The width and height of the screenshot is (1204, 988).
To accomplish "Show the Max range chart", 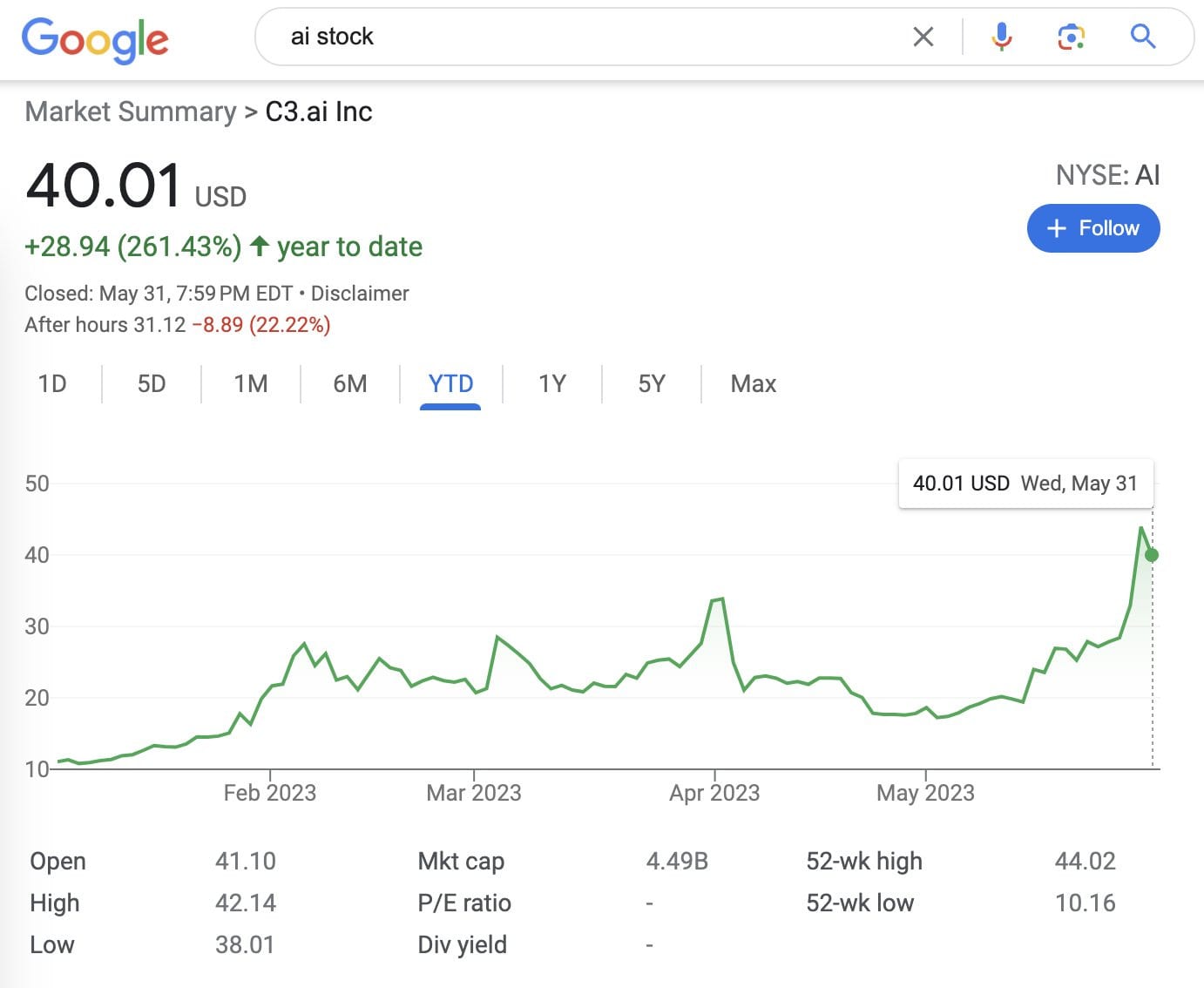I will 754,384.
